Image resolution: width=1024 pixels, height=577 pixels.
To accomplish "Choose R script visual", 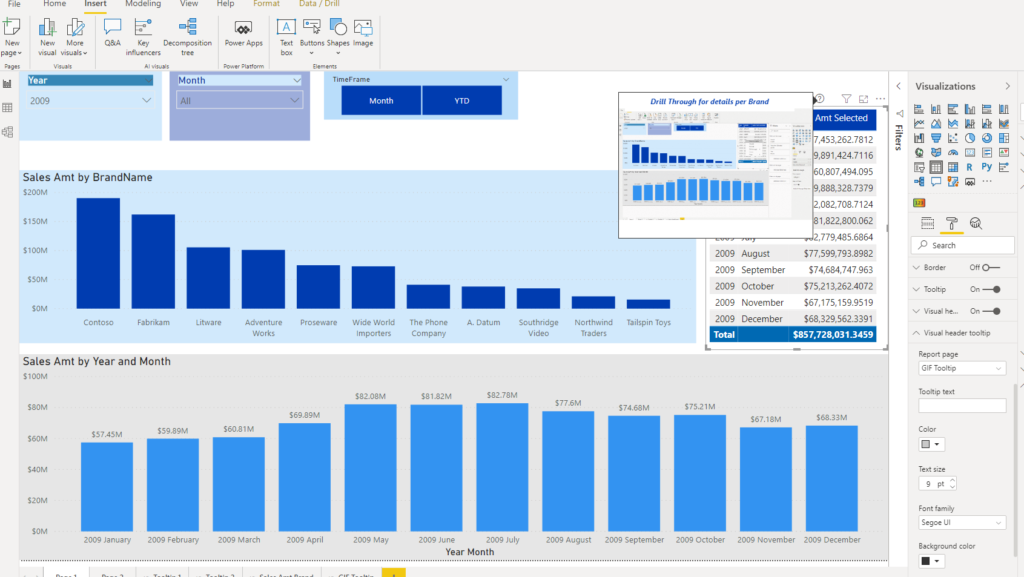I will (x=970, y=167).
